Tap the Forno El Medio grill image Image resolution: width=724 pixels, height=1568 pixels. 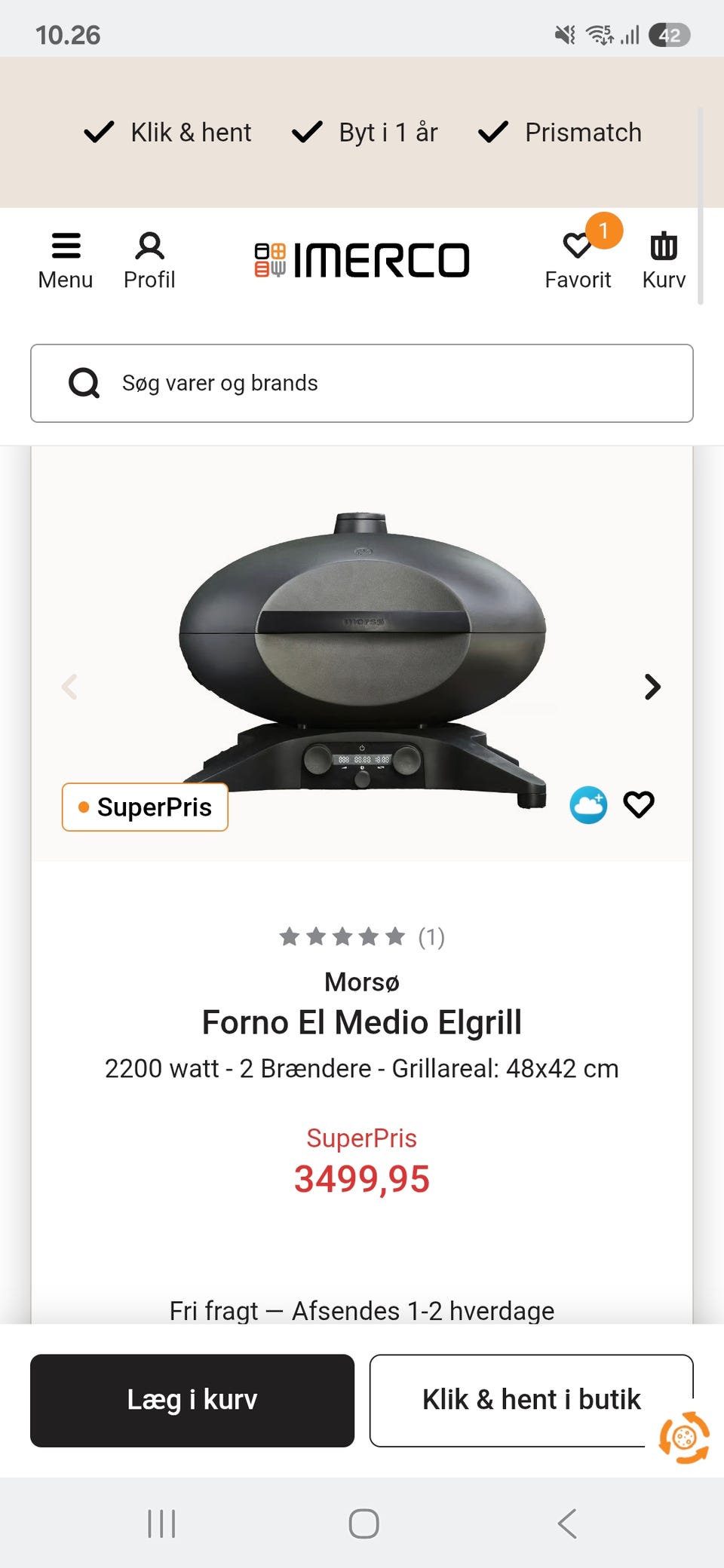point(362,648)
